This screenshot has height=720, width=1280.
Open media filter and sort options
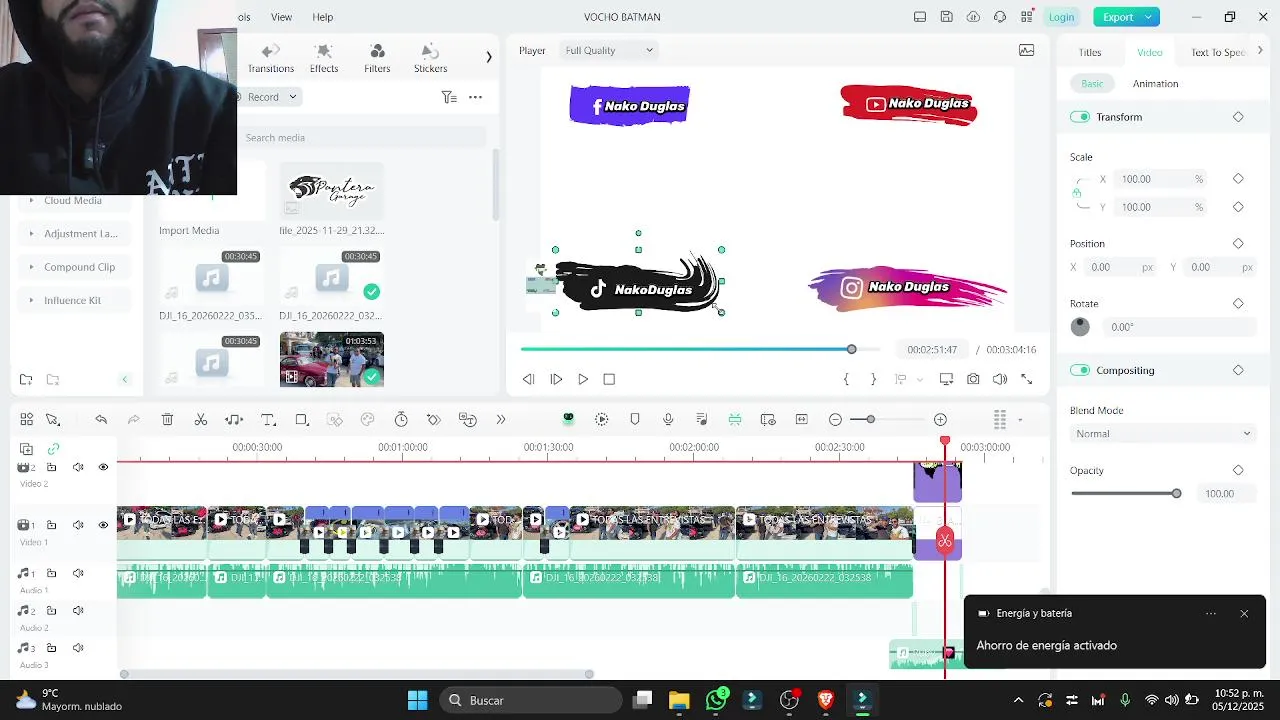pos(449,97)
